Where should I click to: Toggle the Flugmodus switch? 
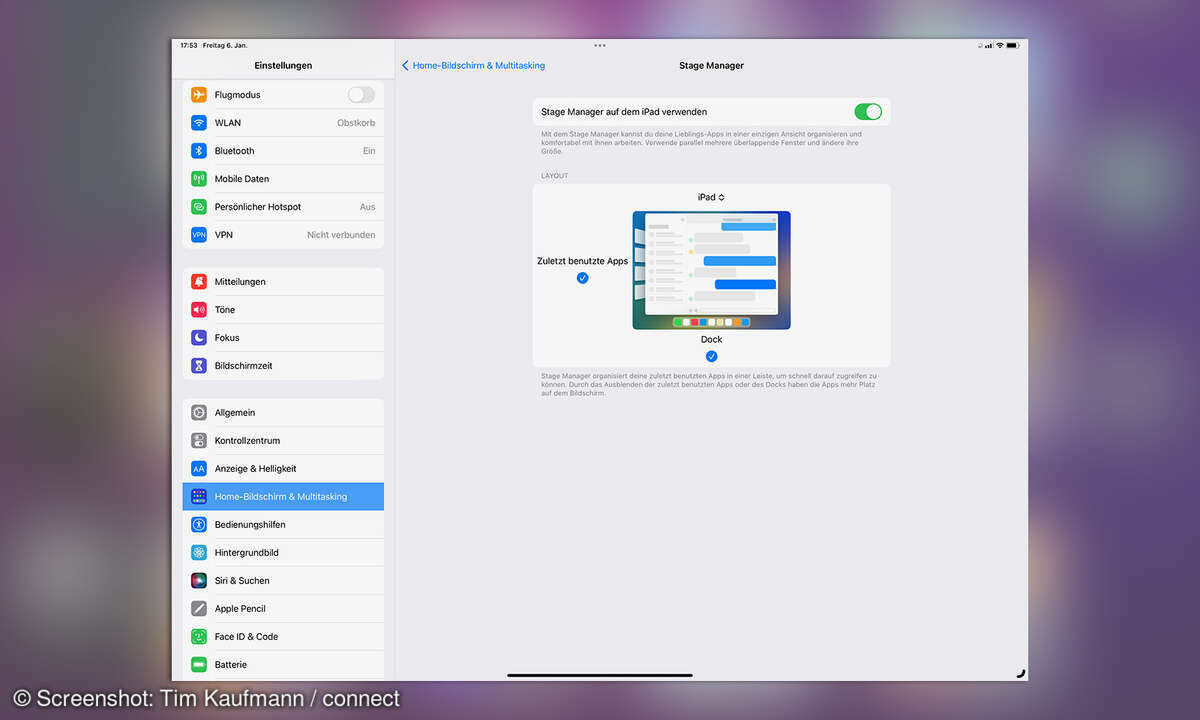[x=361, y=95]
